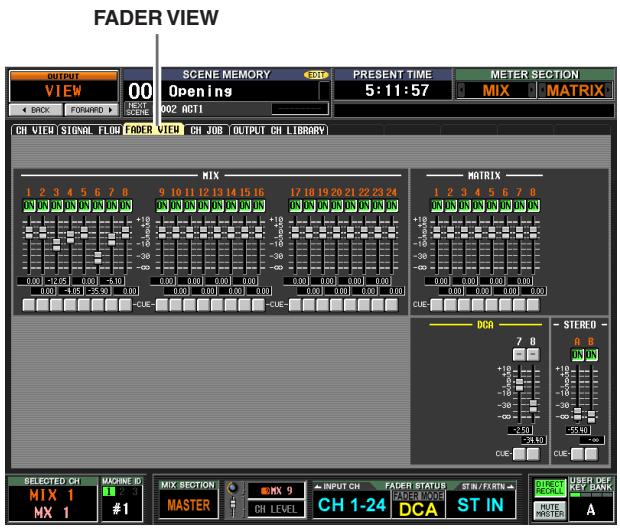This screenshot has height=529, width=620.
Task: Toggle MATRIX 3 ON button
Action: [464, 206]
